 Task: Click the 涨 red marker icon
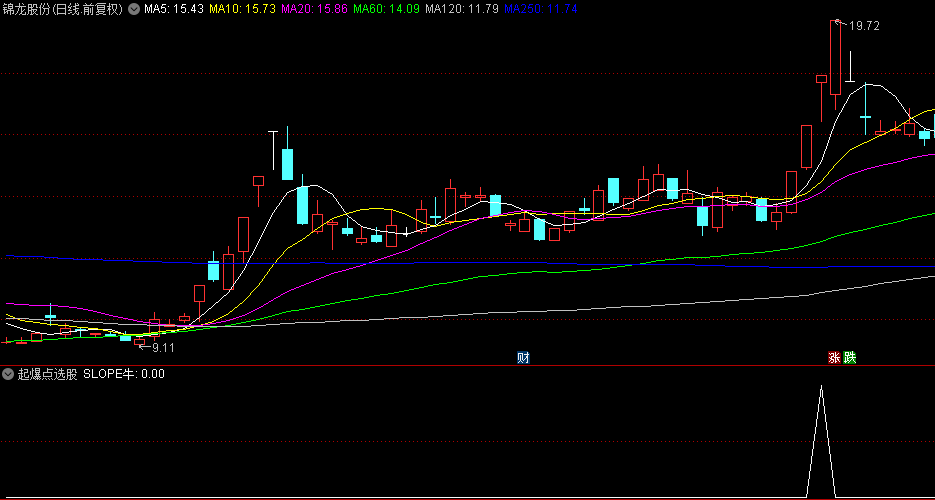(834, 358)
